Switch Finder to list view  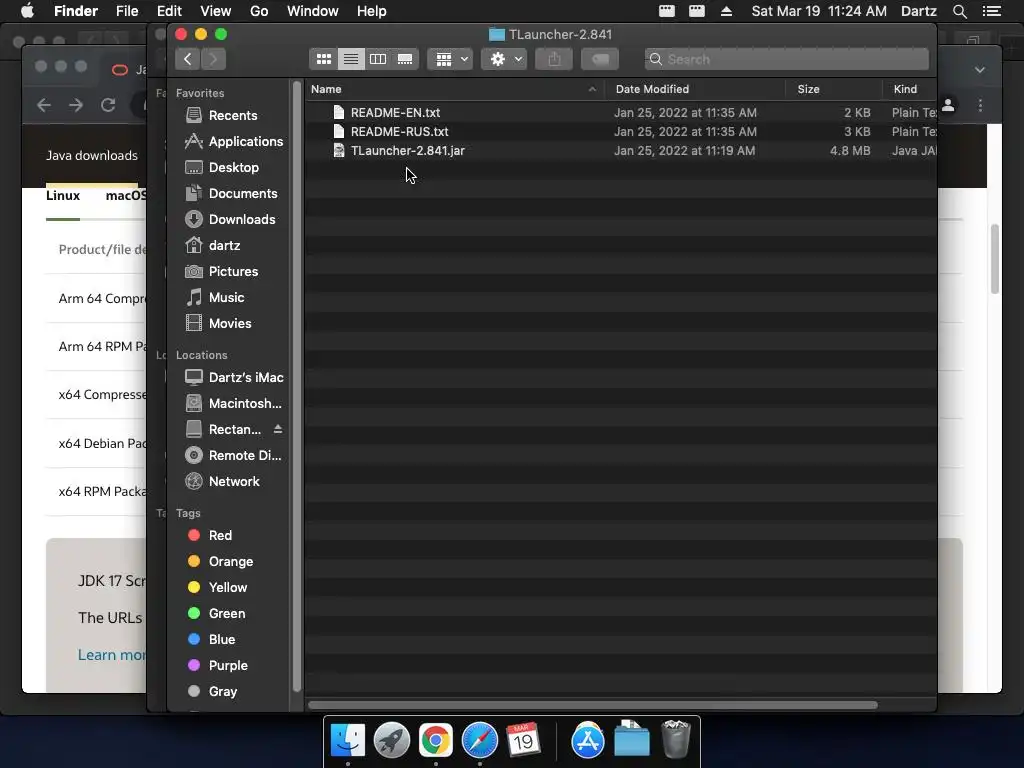(351, 59)
